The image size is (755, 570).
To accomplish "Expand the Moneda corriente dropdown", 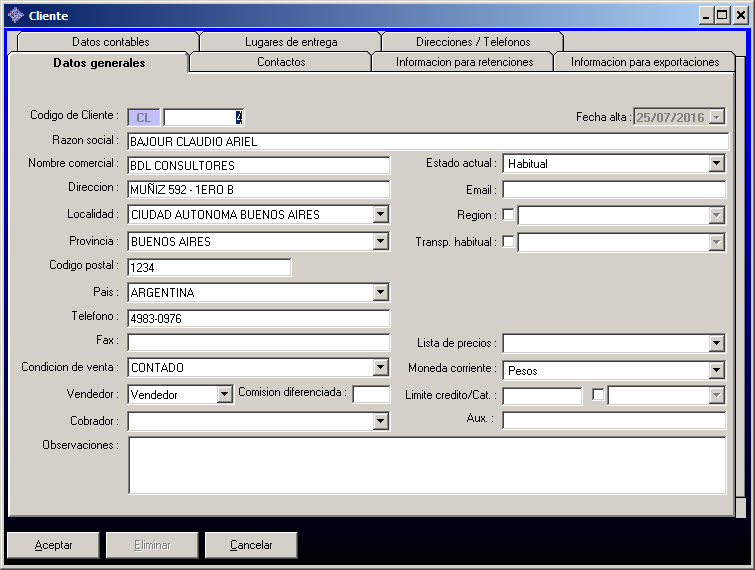I will 716,370.
